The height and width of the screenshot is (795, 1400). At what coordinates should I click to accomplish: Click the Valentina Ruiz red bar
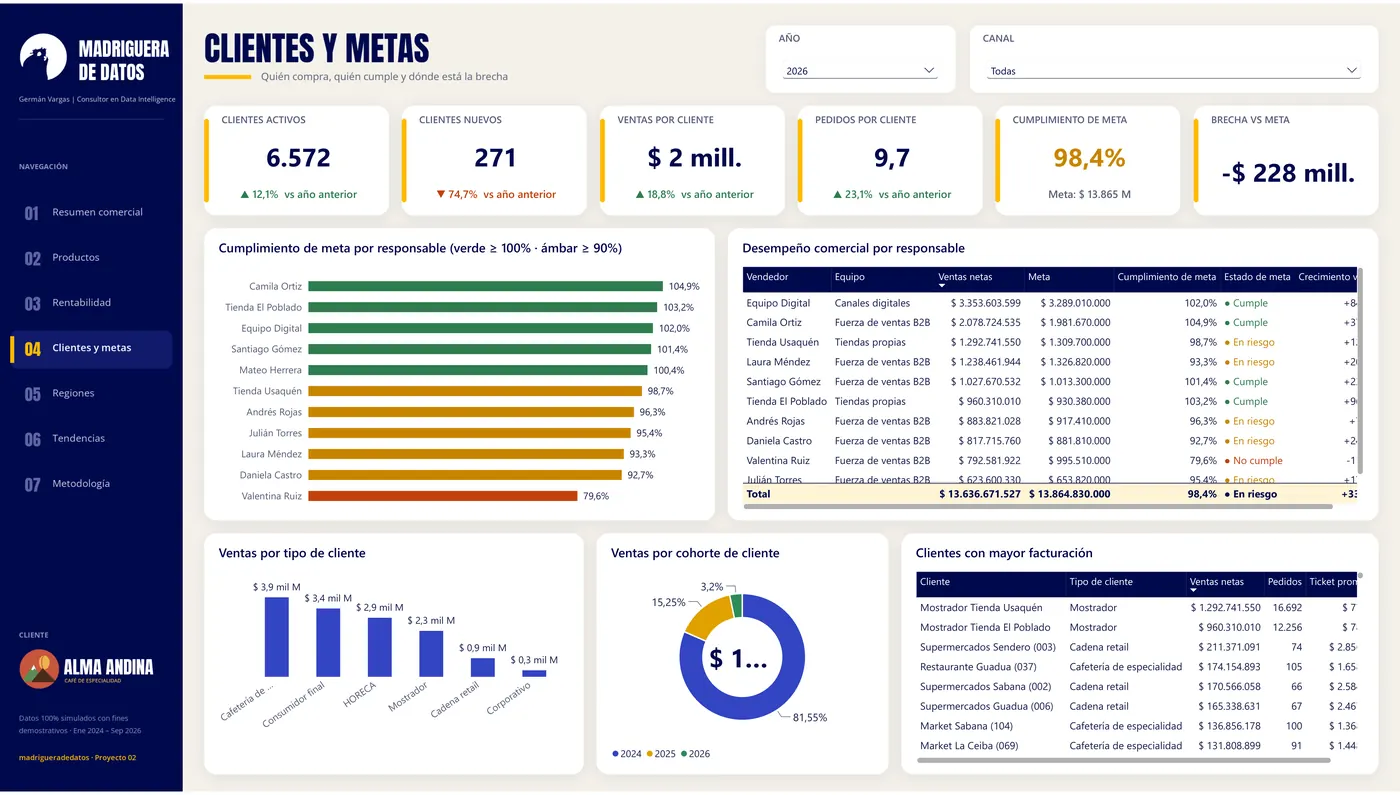[442, 496]
